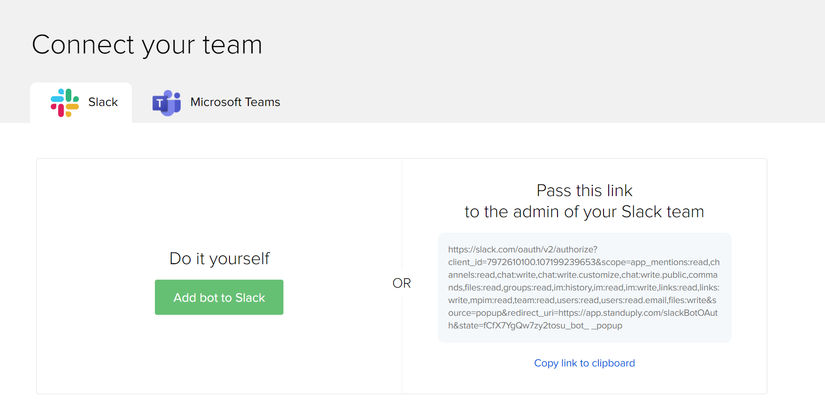Click the OR separator label
This screenshot has width=825, height=411.
401,284
